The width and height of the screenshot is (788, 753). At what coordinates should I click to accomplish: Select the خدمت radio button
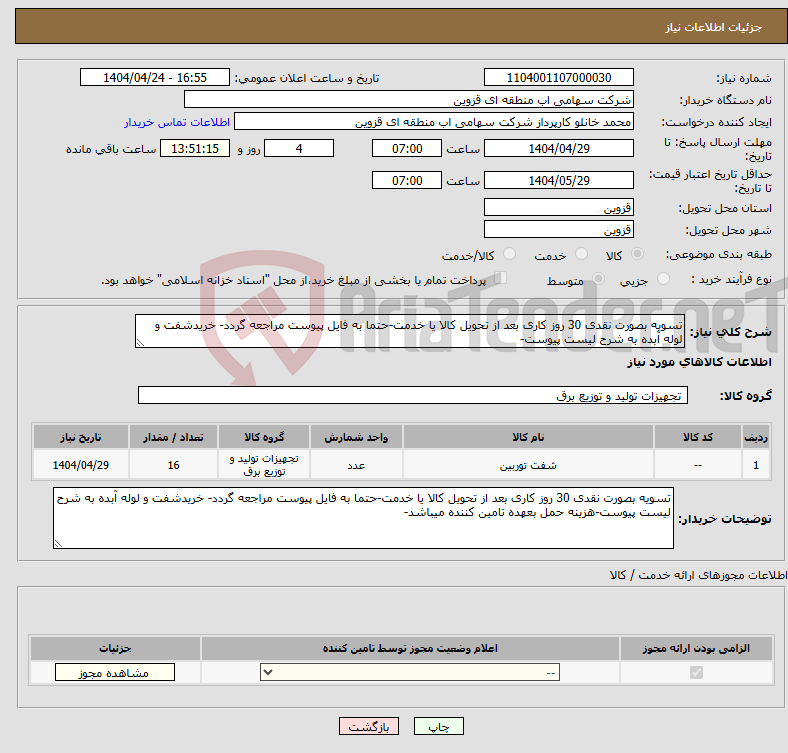(x=581, y=254)
